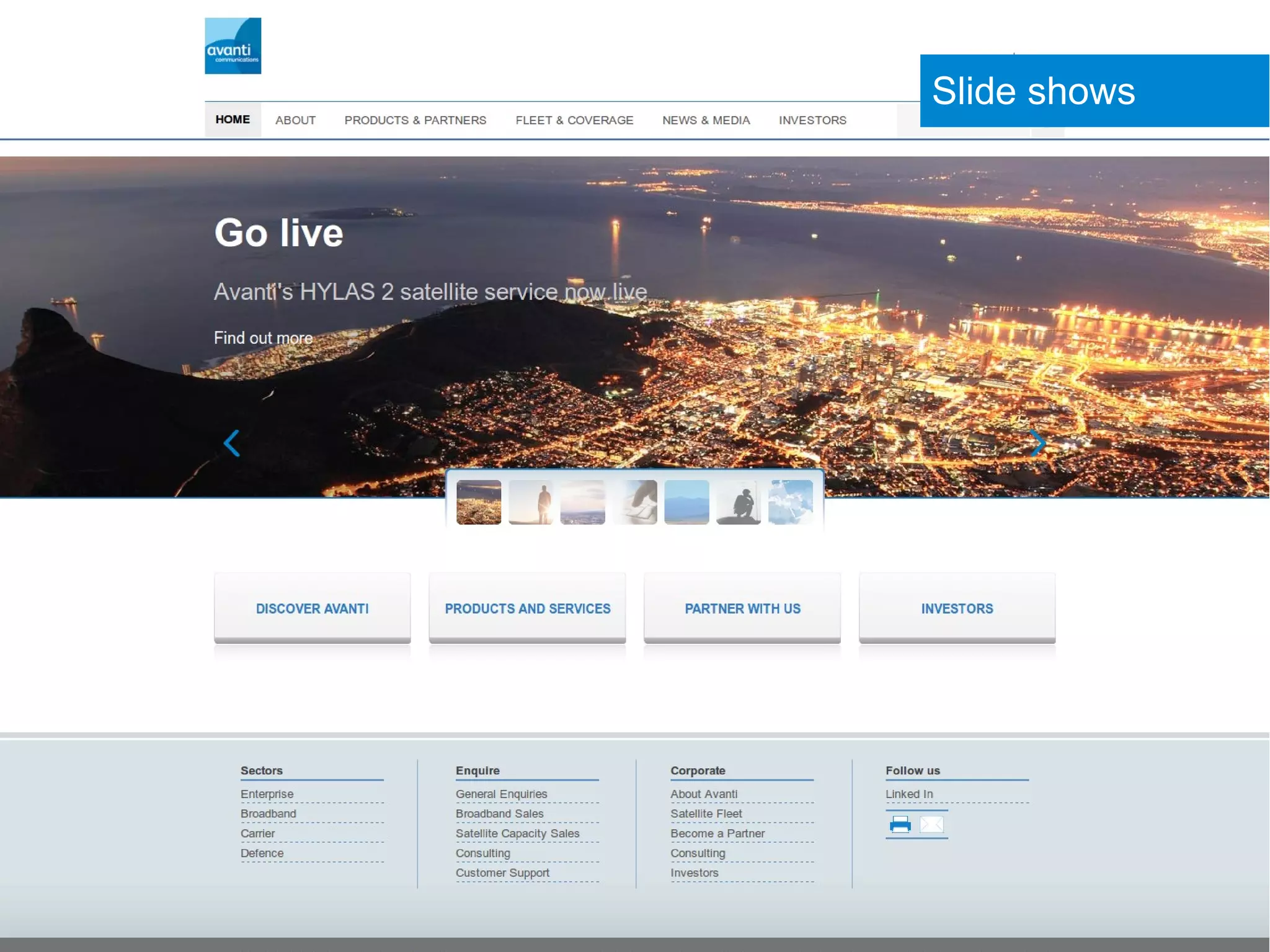The width and height of the screenshot is (1270, 952).
Task: Click the Partner With Us button
Action: click(742, 608)
